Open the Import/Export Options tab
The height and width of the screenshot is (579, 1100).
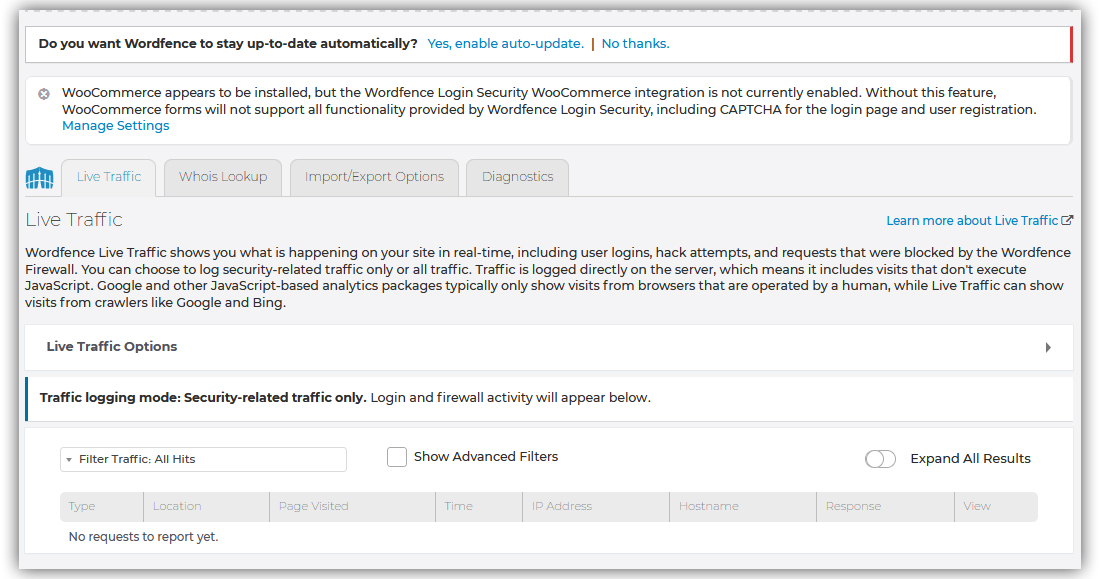(374, 177)
